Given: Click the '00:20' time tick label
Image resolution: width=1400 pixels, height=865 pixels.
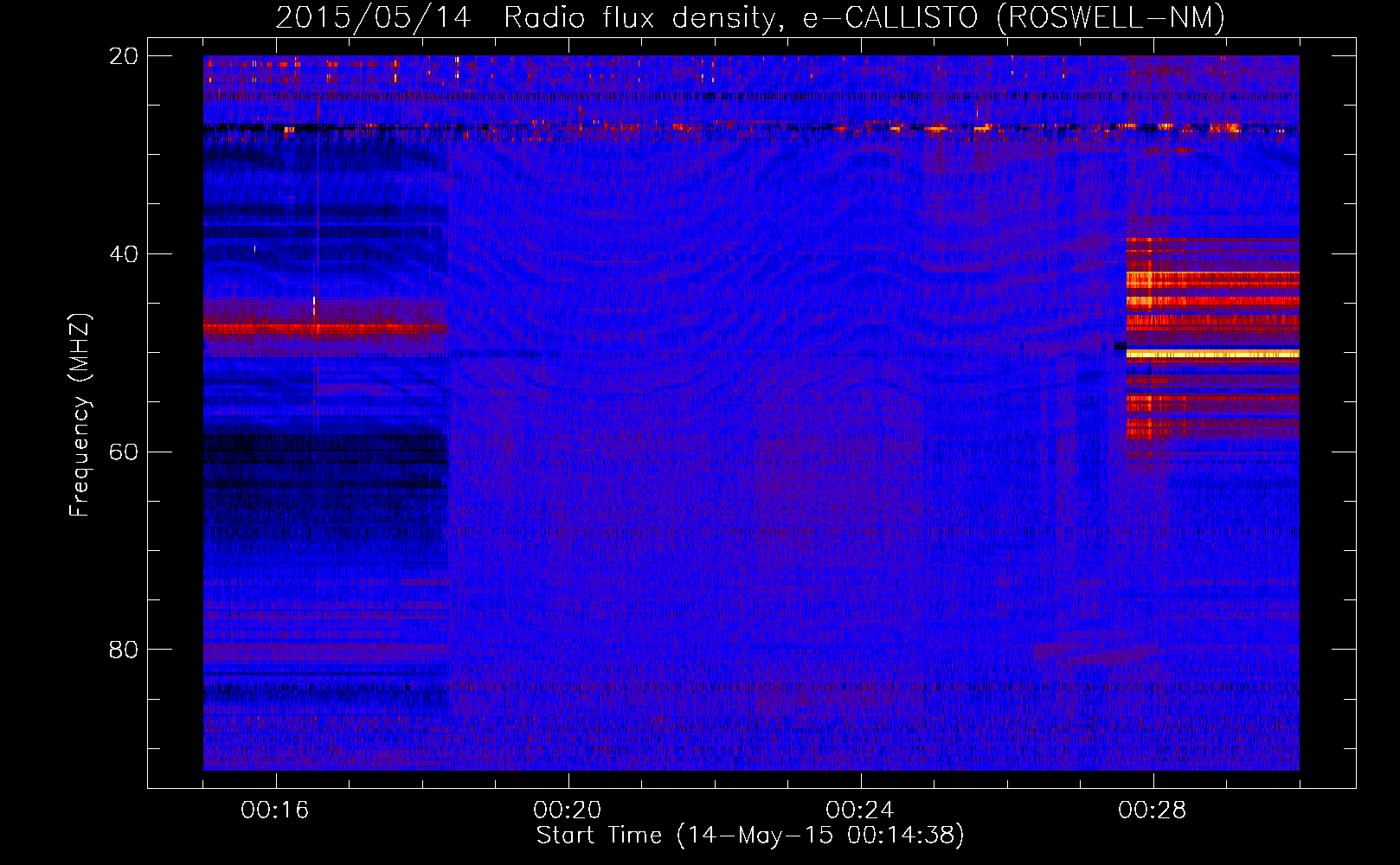Looking at the screenshot, I should click(568, 810).
